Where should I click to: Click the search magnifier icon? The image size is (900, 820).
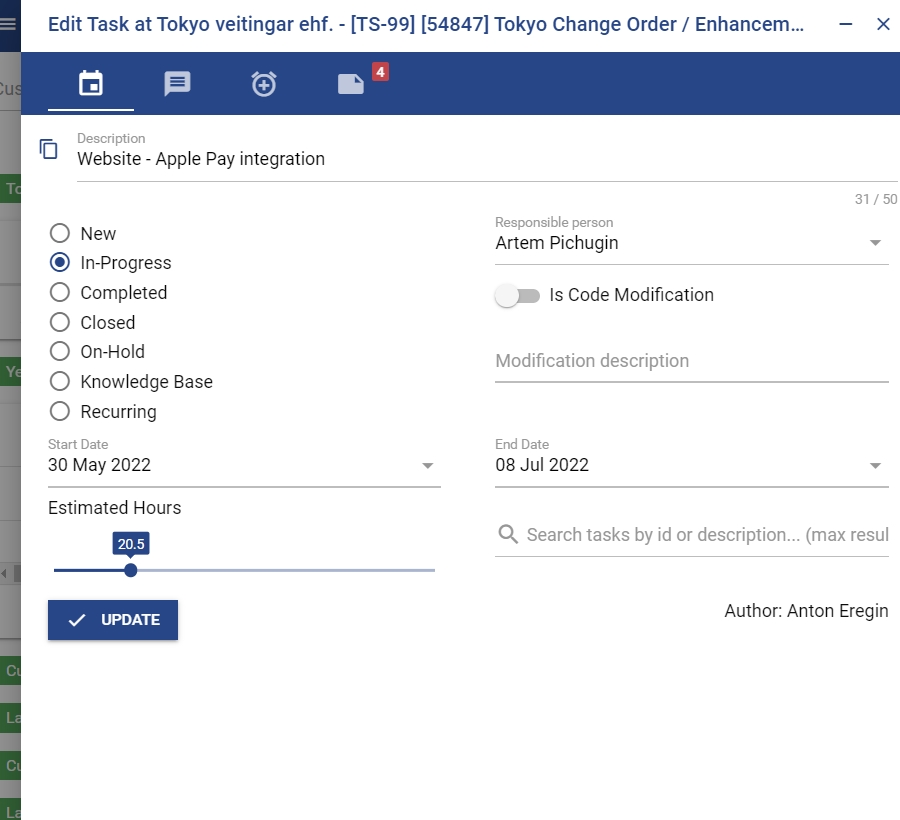click(508, 534)
